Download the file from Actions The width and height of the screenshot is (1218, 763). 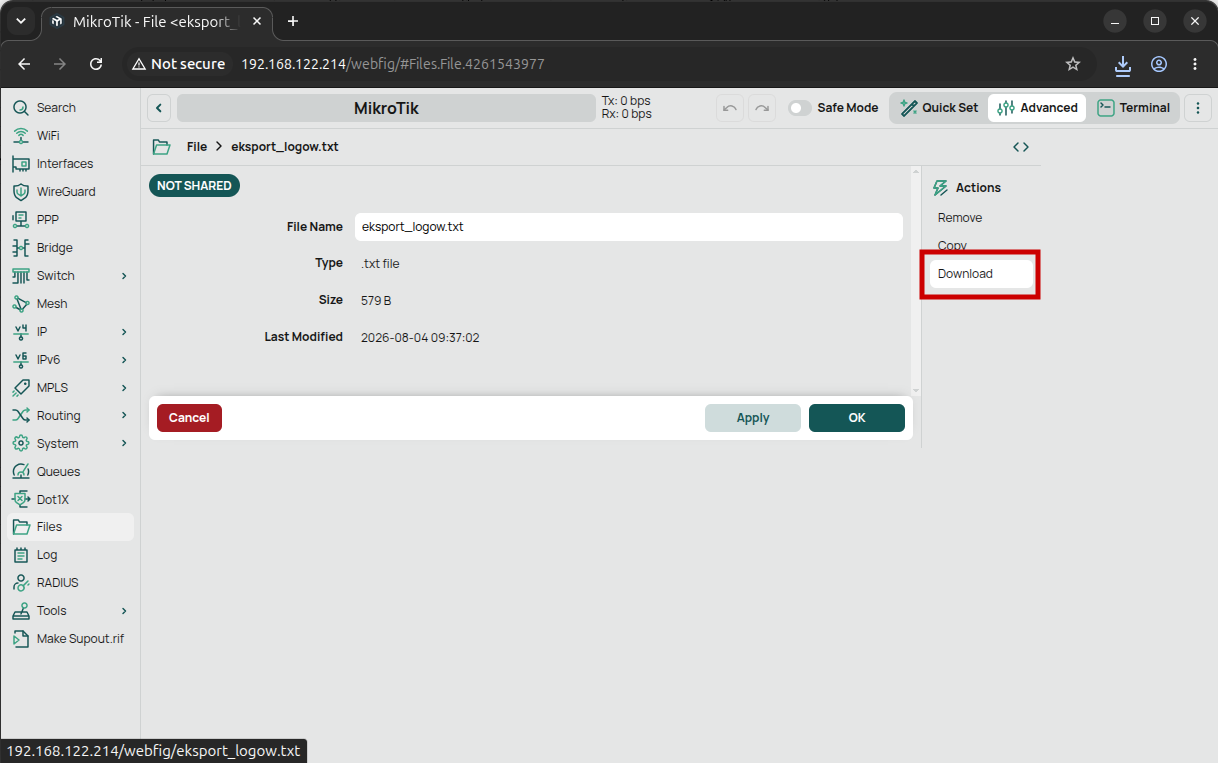pos(981,274)
